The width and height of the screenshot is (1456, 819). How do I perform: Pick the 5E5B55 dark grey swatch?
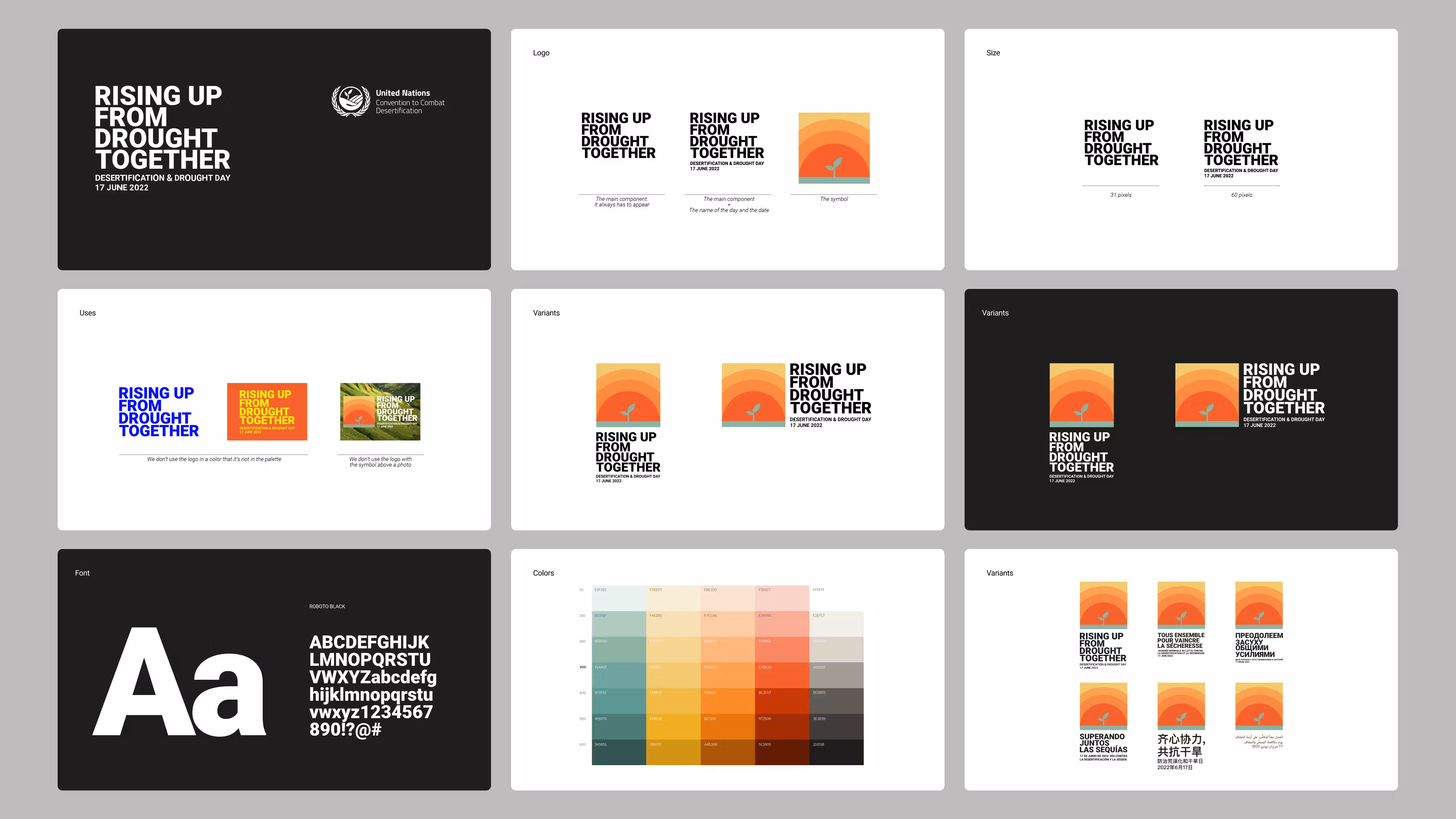click(x=836, y=701)
